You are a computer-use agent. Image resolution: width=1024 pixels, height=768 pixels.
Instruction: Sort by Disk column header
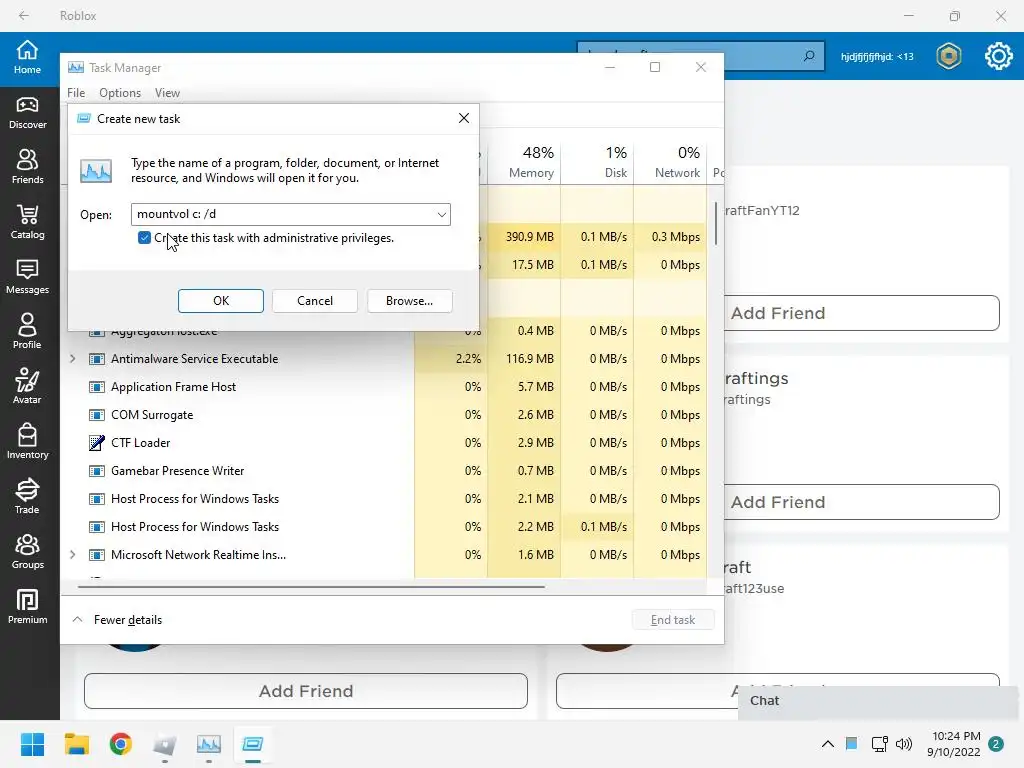point(598,162)
